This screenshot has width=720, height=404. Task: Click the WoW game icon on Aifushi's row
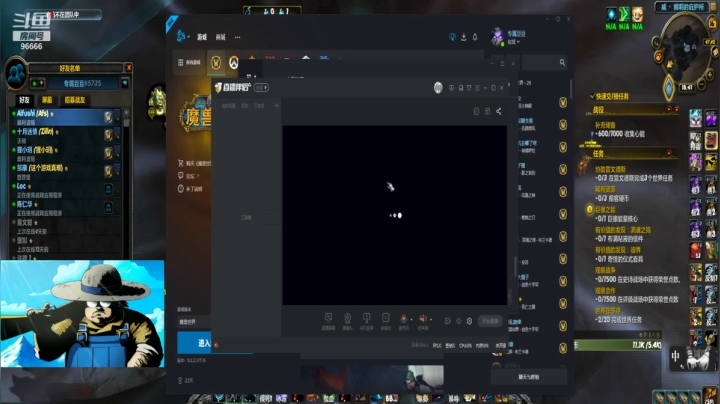(x=108, y=117)
